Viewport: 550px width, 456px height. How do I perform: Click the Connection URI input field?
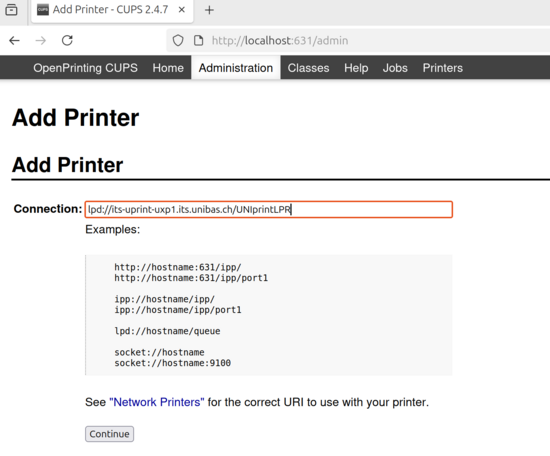(269, 209)
